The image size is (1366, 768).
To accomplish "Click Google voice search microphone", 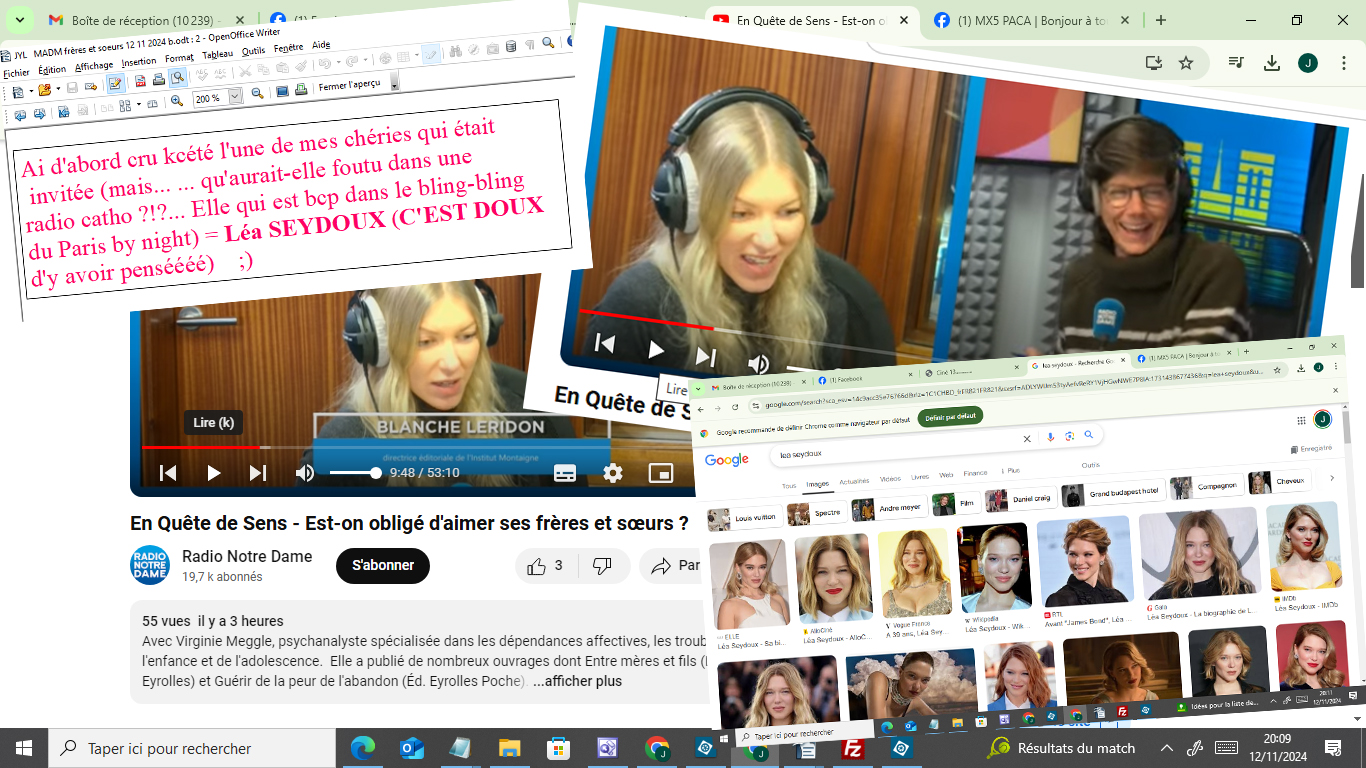I will pyautogui.click(x=1050, y=437).
